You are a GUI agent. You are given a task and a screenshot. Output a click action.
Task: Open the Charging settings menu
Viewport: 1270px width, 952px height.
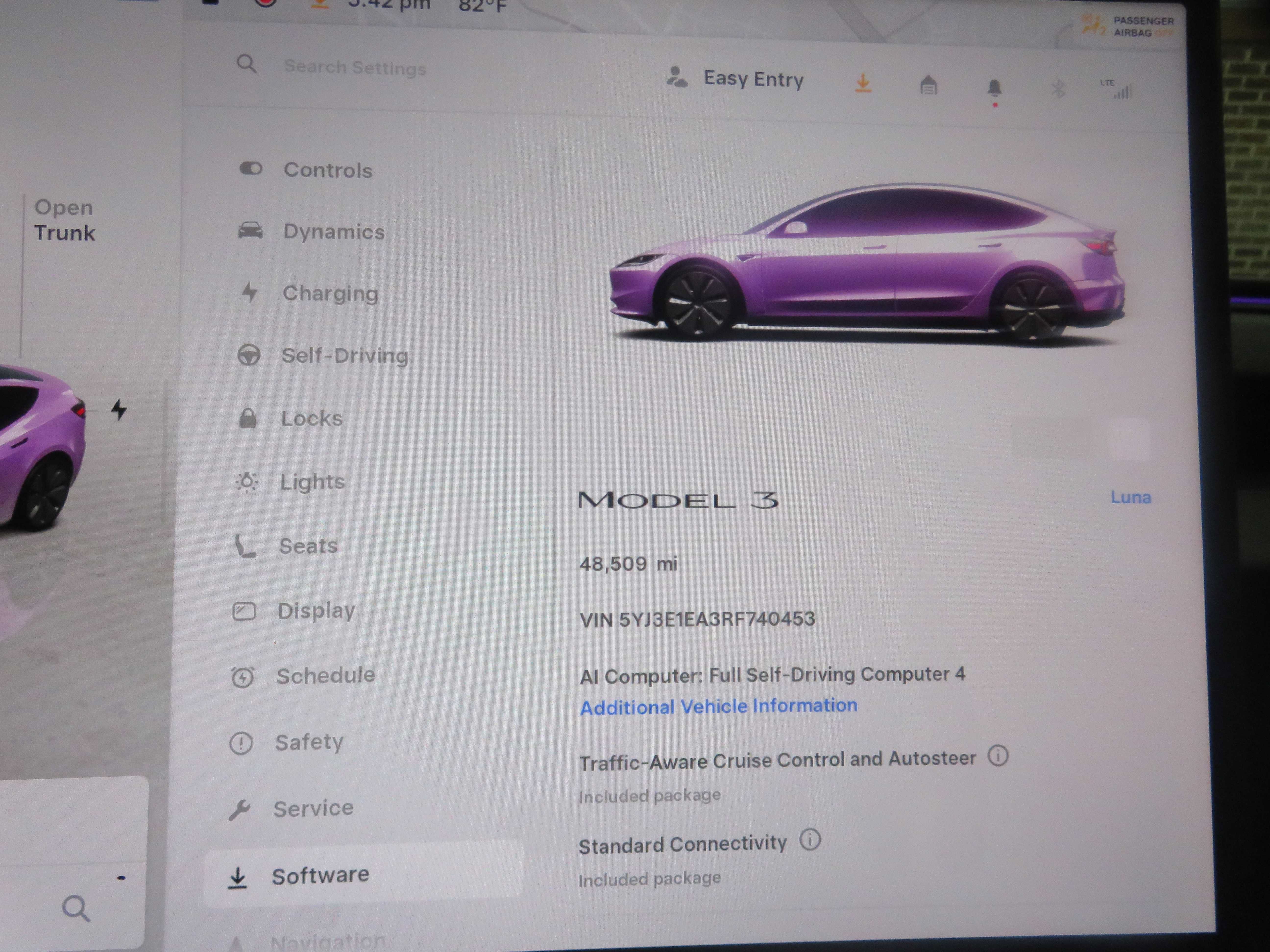pyautogui.click(x=309, y=293)
